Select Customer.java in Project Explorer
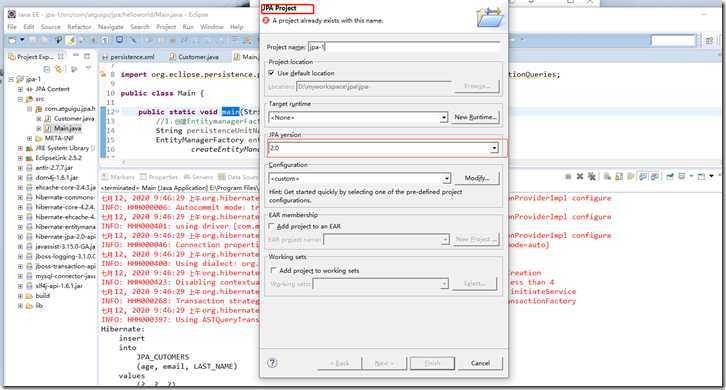726x390 pixels. pos(74,119)
